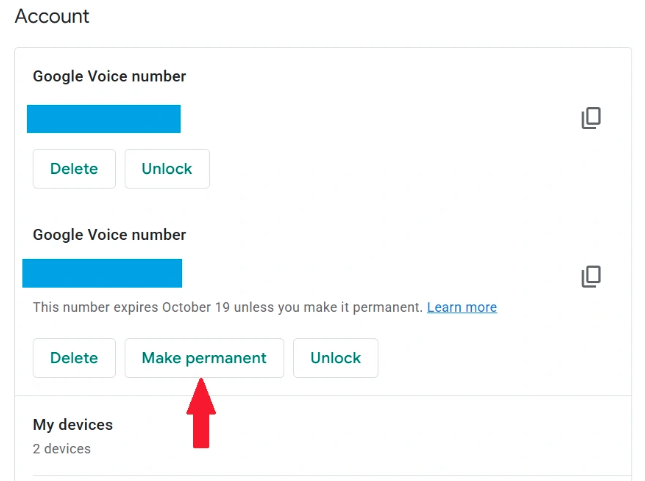645x481 pixels.
Task: Open the Learn more link
Action: click(462, 307)
